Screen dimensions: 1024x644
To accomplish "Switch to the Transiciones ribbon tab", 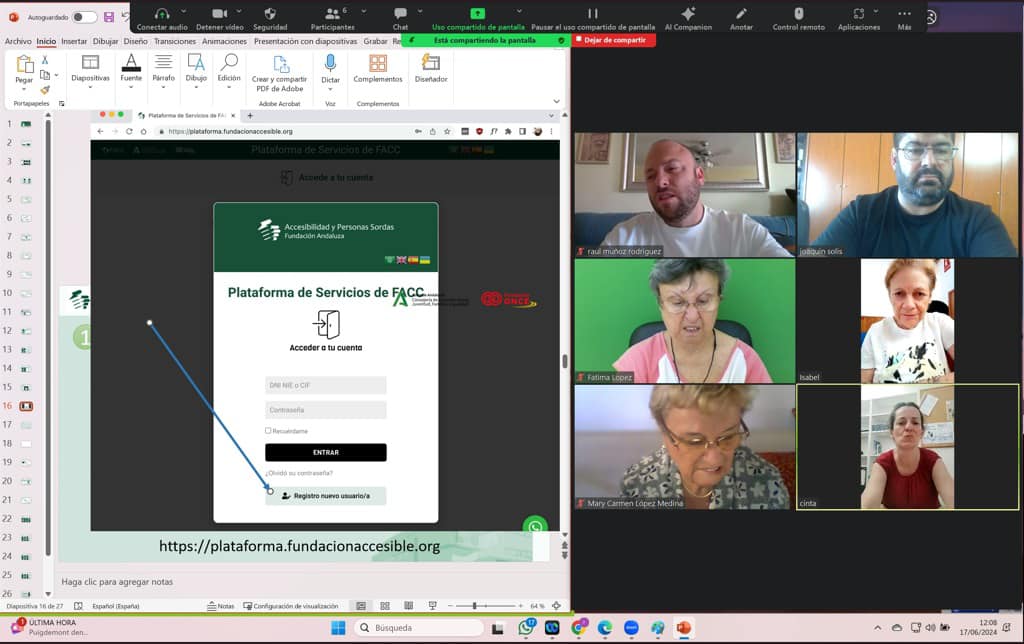I will click(x=174, y=41).
